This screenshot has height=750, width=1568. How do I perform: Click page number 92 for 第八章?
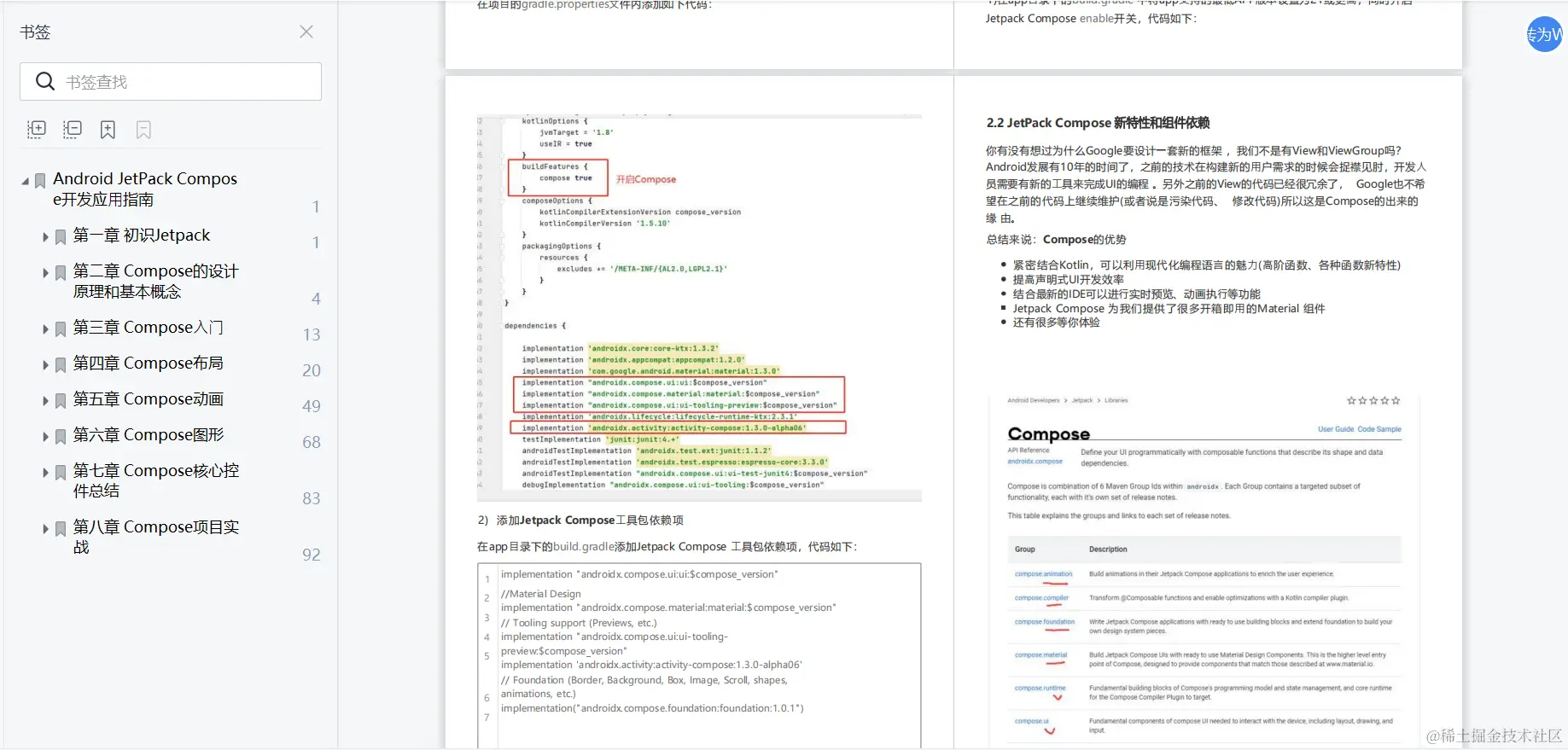[312, 555]
